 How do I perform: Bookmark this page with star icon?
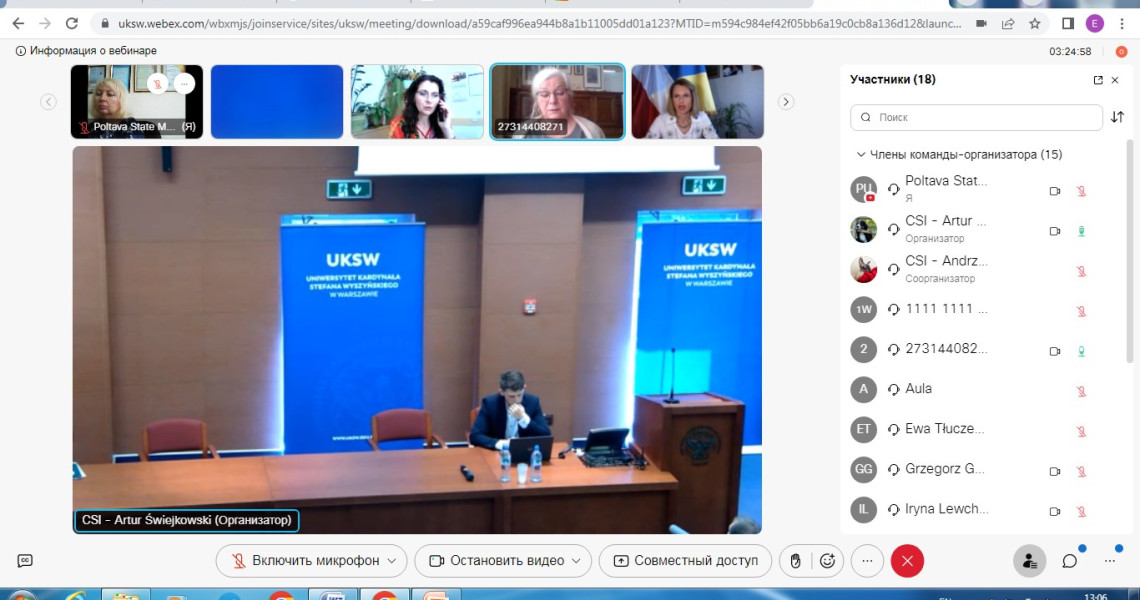pyautogui.click(x=1035, y=24)
